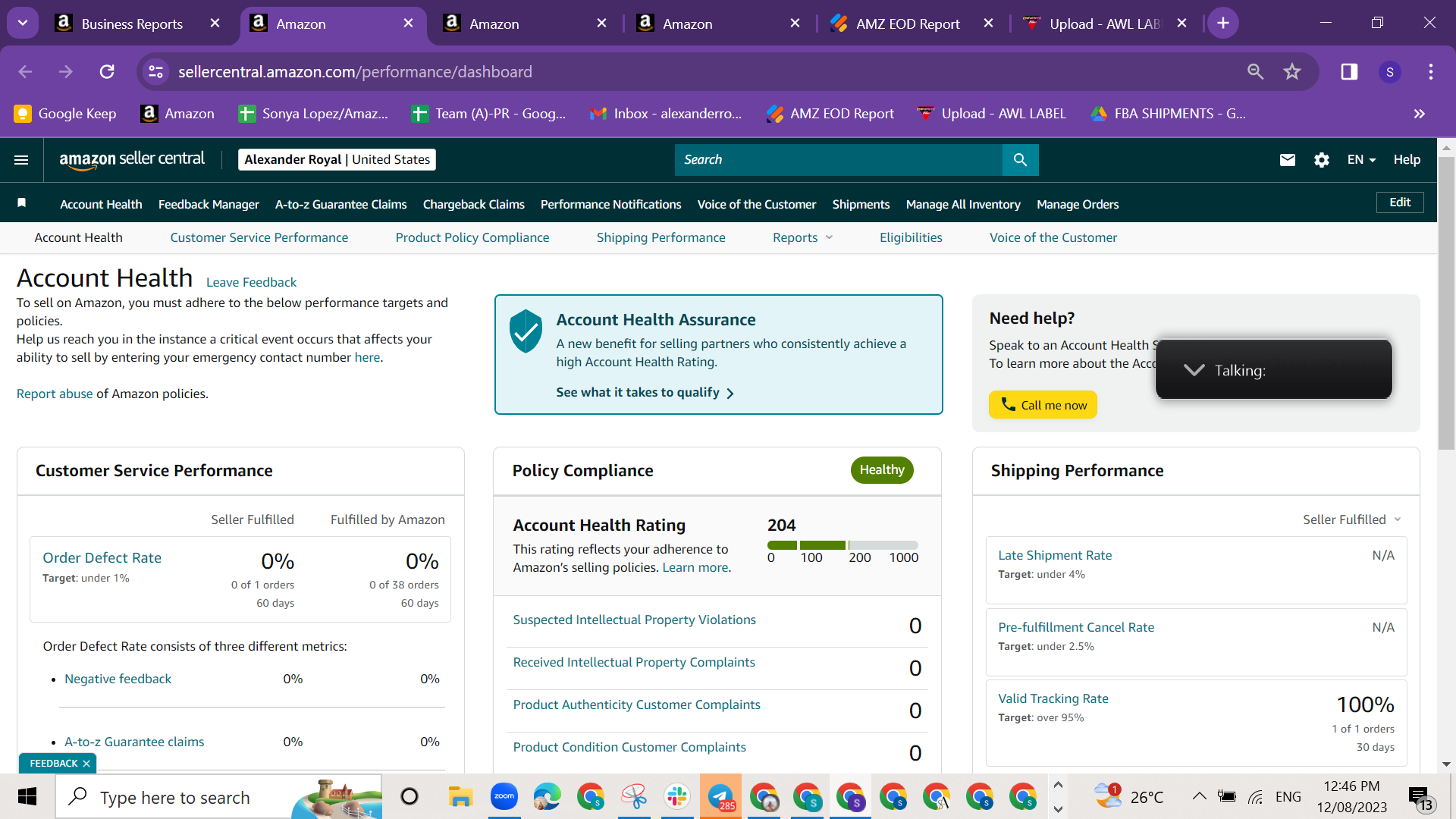Click the Amazon Seller Central logo
This screenshot has width=1456, height=819.
click(x=132, y=159)
